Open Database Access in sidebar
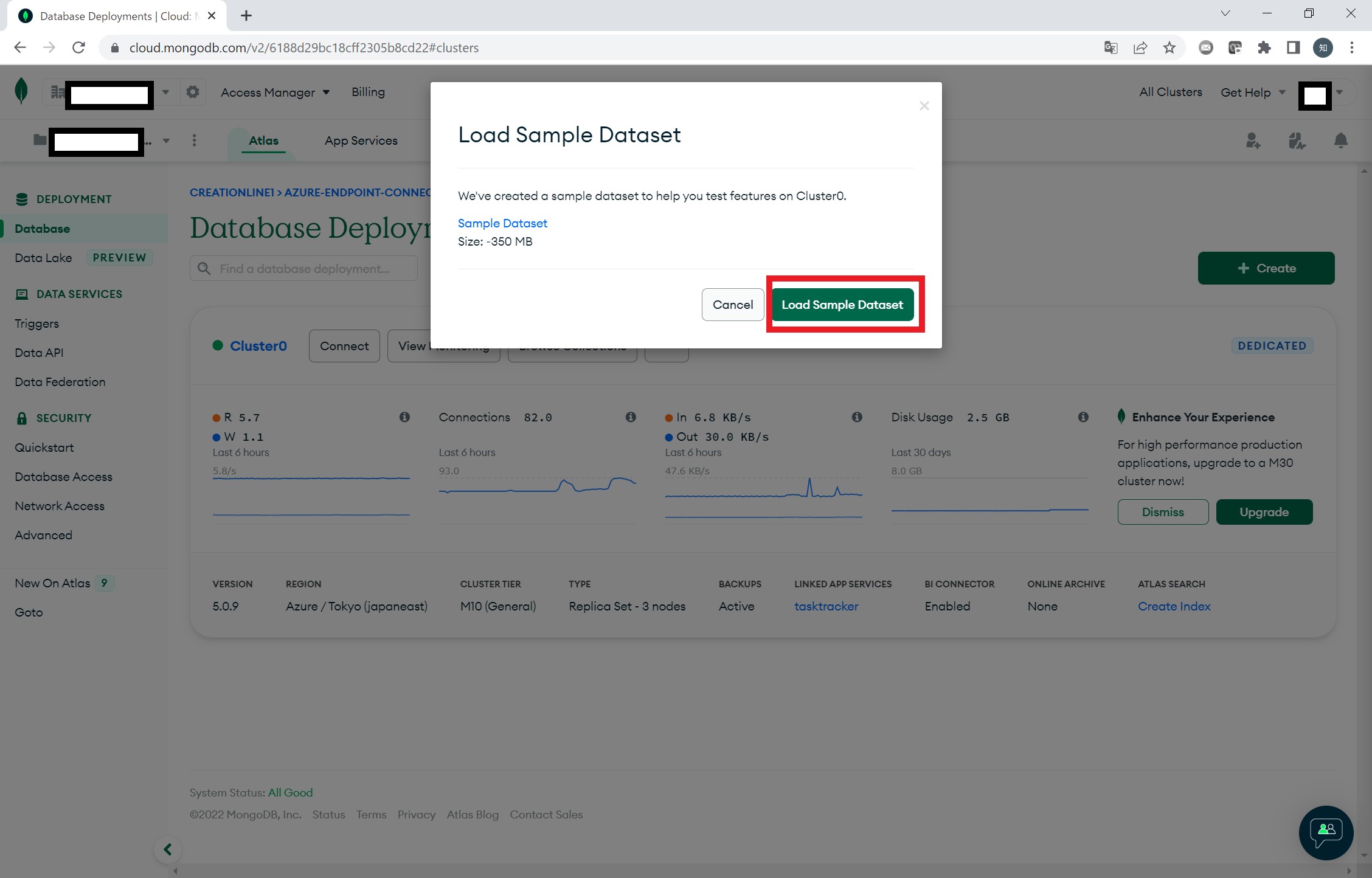Image resolution: width=1372 pixels, height=878 pixels. click(63, 477)
